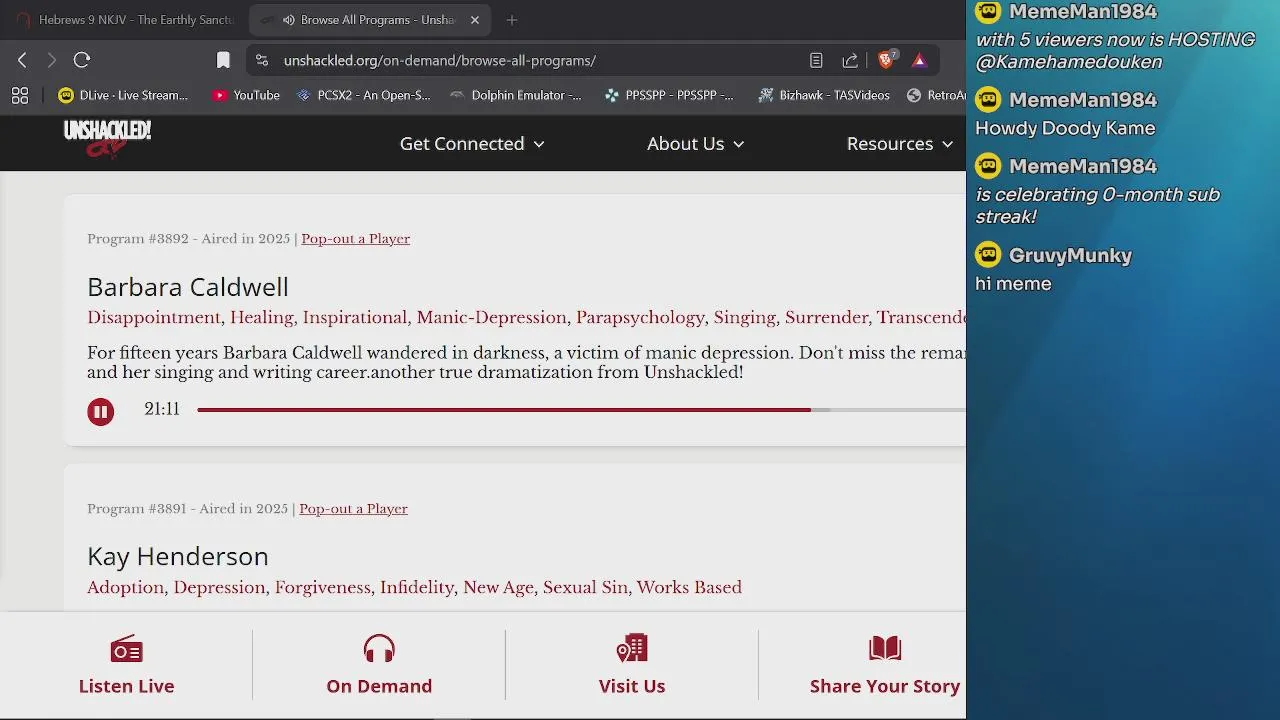Select the Depression tag under Kay Henderson
The image size is (1280, 720).
[219, 588]
